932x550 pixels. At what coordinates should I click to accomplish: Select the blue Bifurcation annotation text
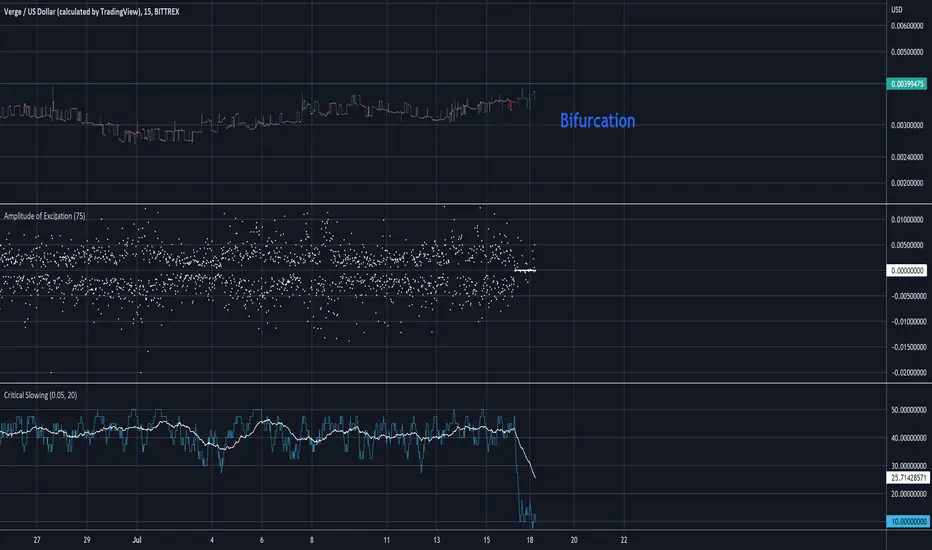[x=597, y=121]
